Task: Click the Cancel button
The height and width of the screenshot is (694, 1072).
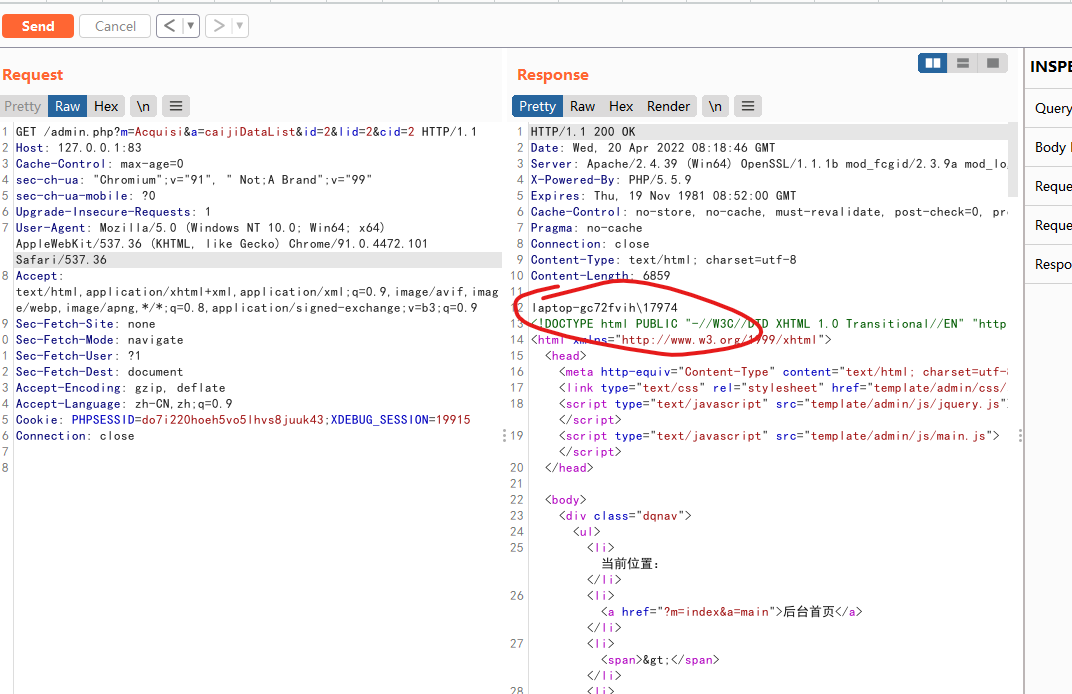Action: [115, 26]
